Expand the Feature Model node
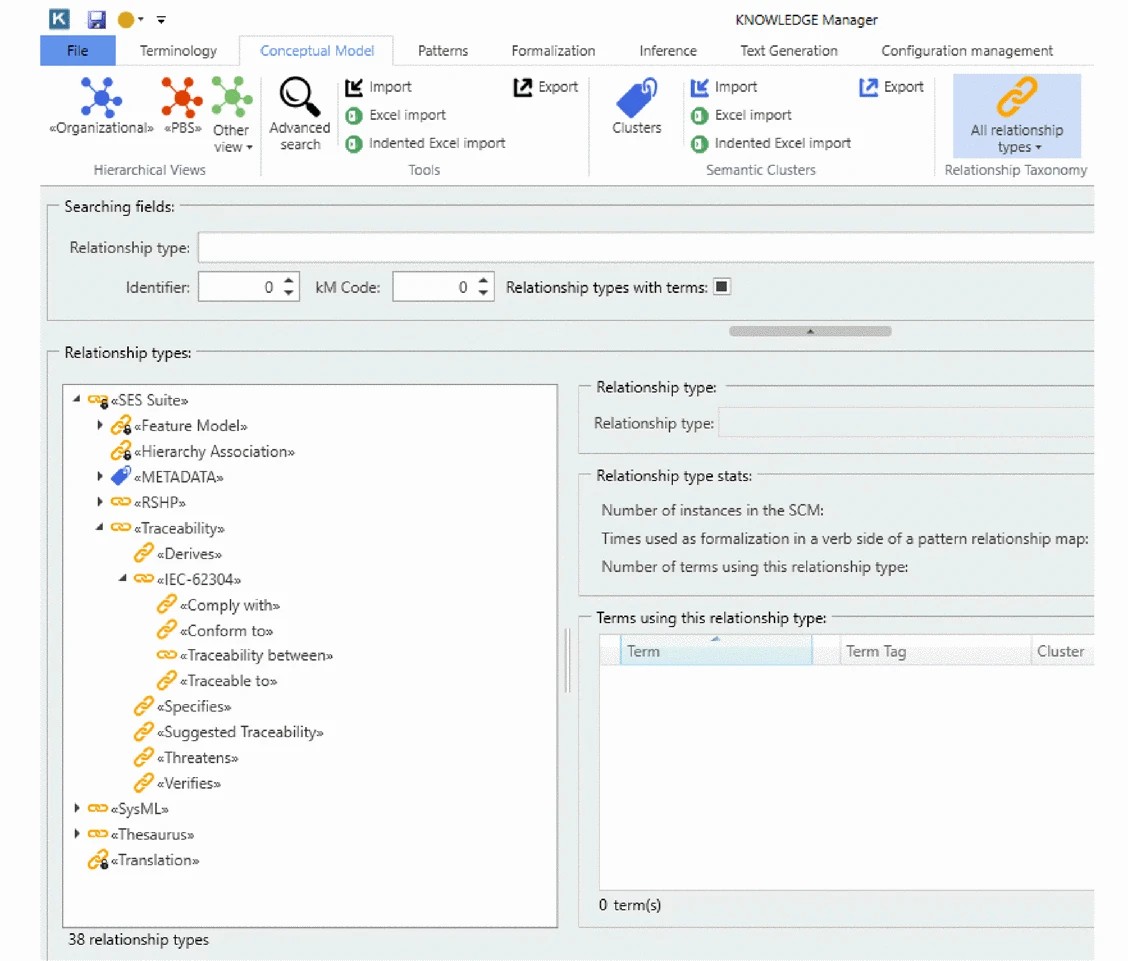 click(101, 425)
